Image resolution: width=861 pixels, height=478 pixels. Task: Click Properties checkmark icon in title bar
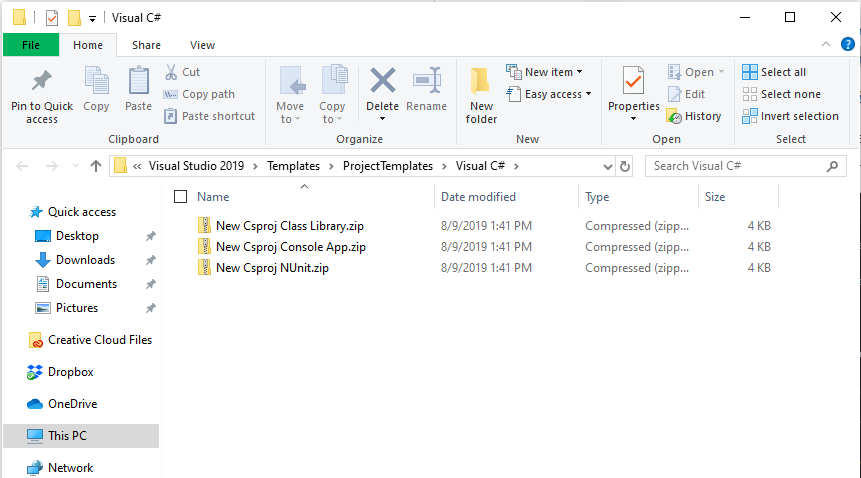[52, 18]
